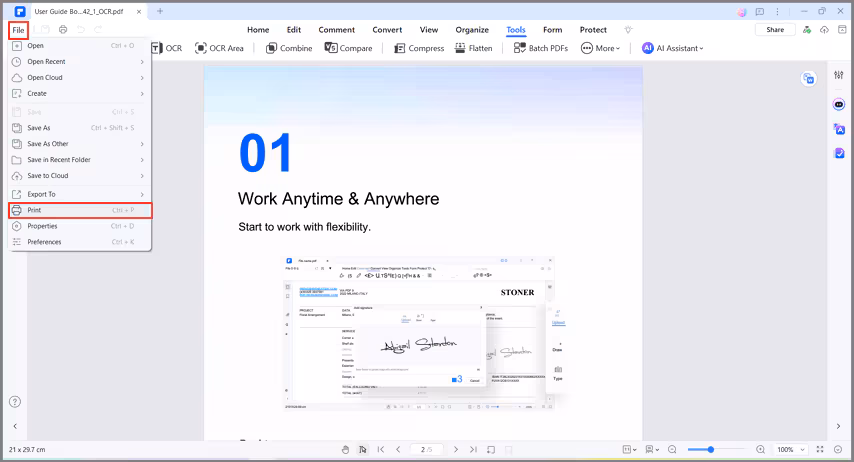The width and height of the screenshot is (854, 462).
Task: Adjust the zoom slider handle
Action: tap(711, 449)
